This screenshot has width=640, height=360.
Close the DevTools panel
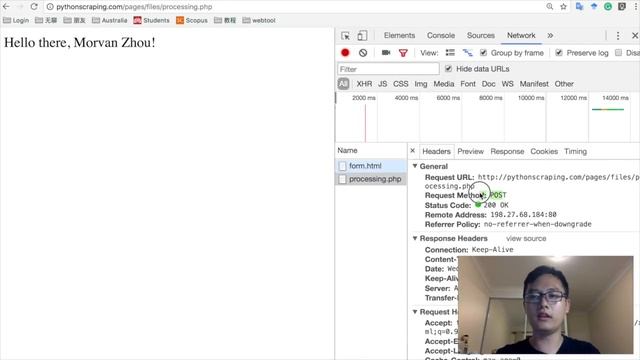[x=635, y=36]
